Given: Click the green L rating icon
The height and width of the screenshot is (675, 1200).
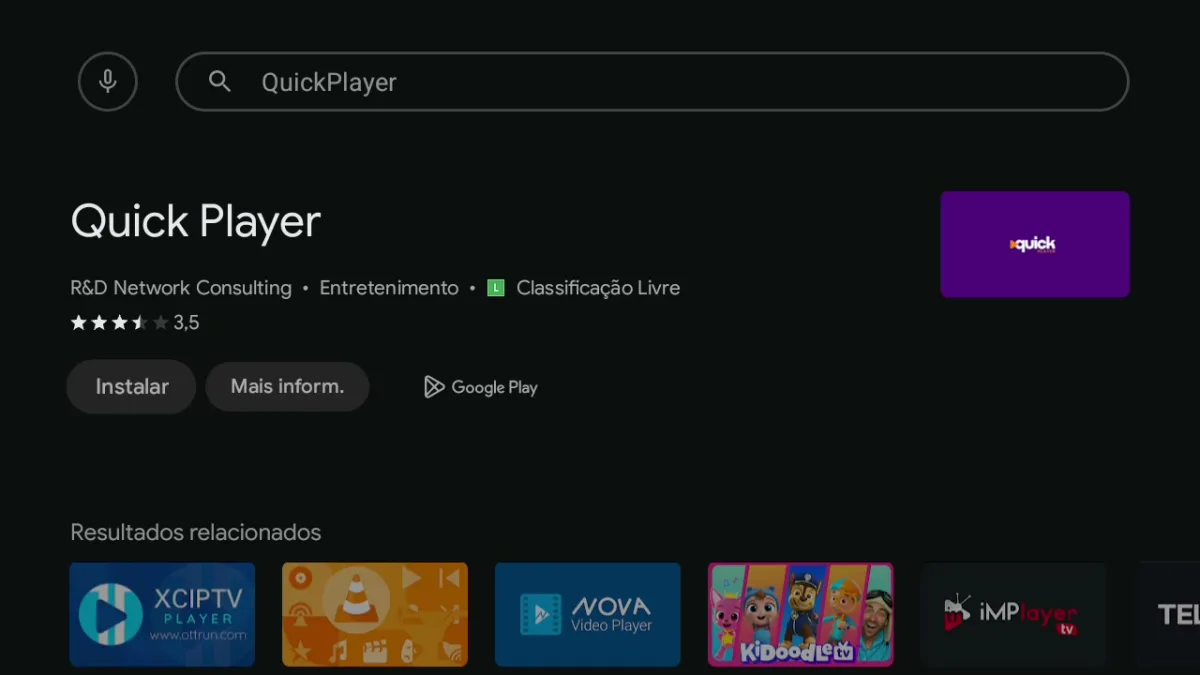Looking at the screenshot, I should 496,288.
